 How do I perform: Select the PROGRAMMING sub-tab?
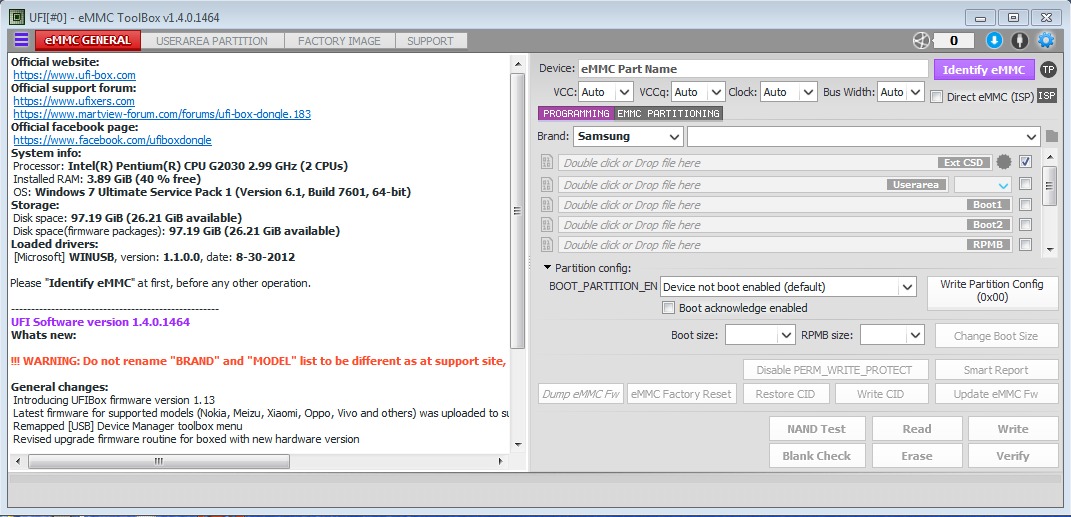(x=576, y=113)
